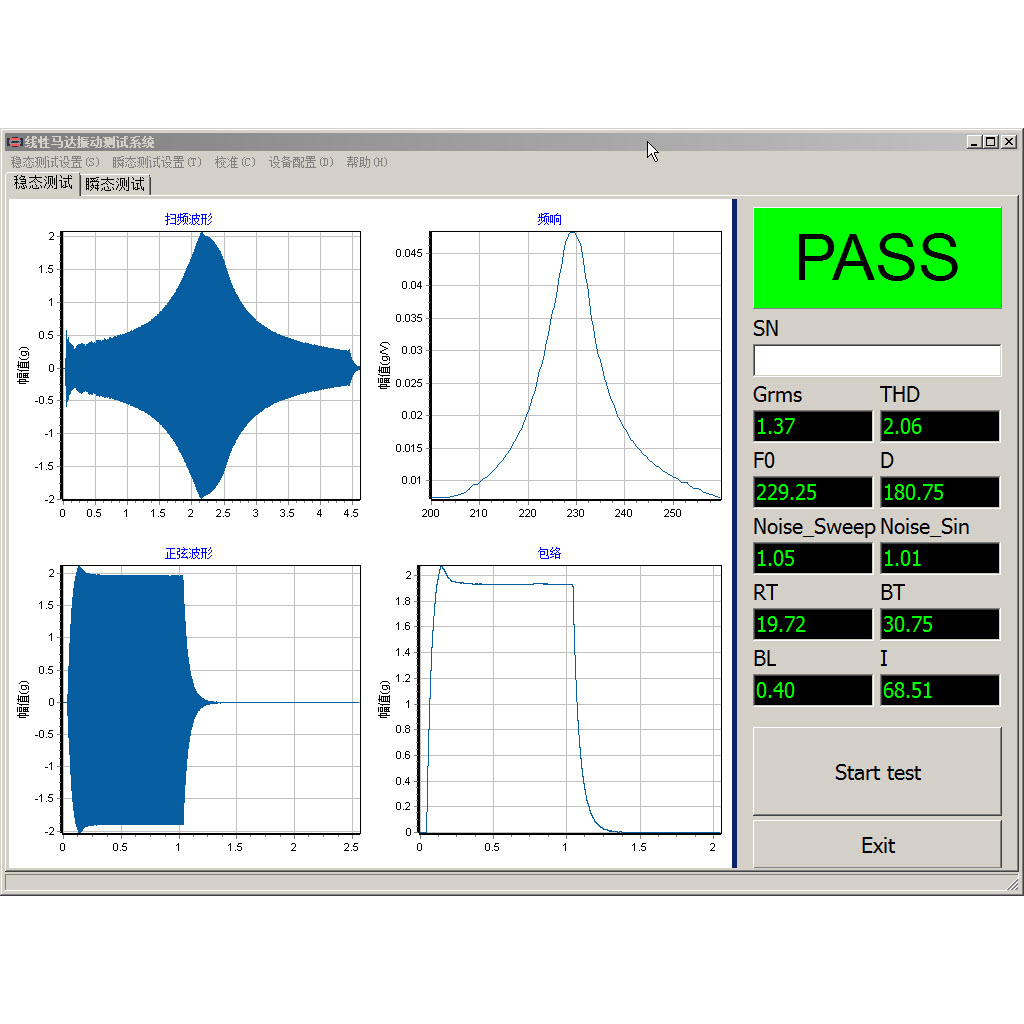Screen dimensions: 1024x1024
Task: Click the 频响 frequency response chart
Action: tap(575, 365)
